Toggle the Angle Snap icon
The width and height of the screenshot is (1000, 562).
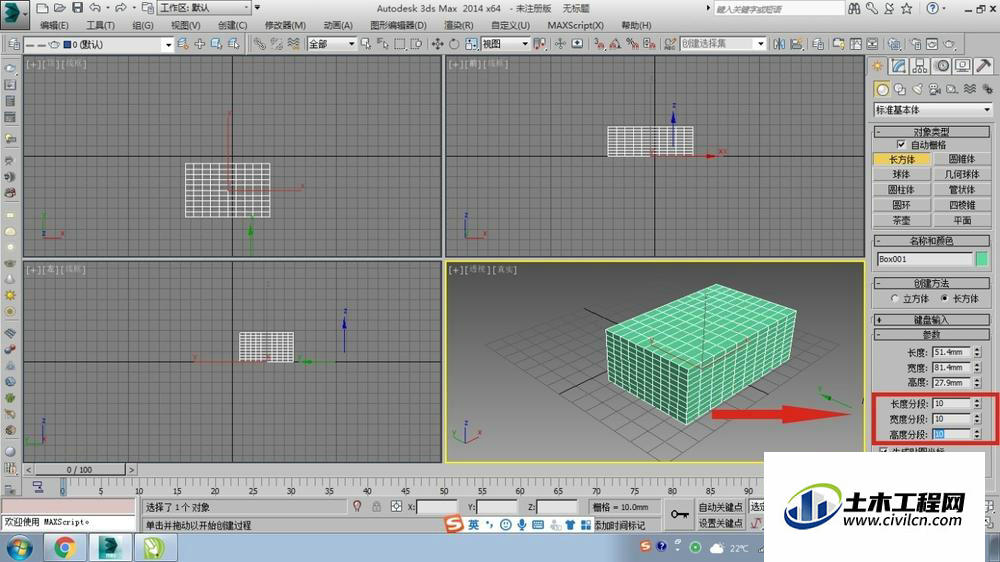coord(615,44)
